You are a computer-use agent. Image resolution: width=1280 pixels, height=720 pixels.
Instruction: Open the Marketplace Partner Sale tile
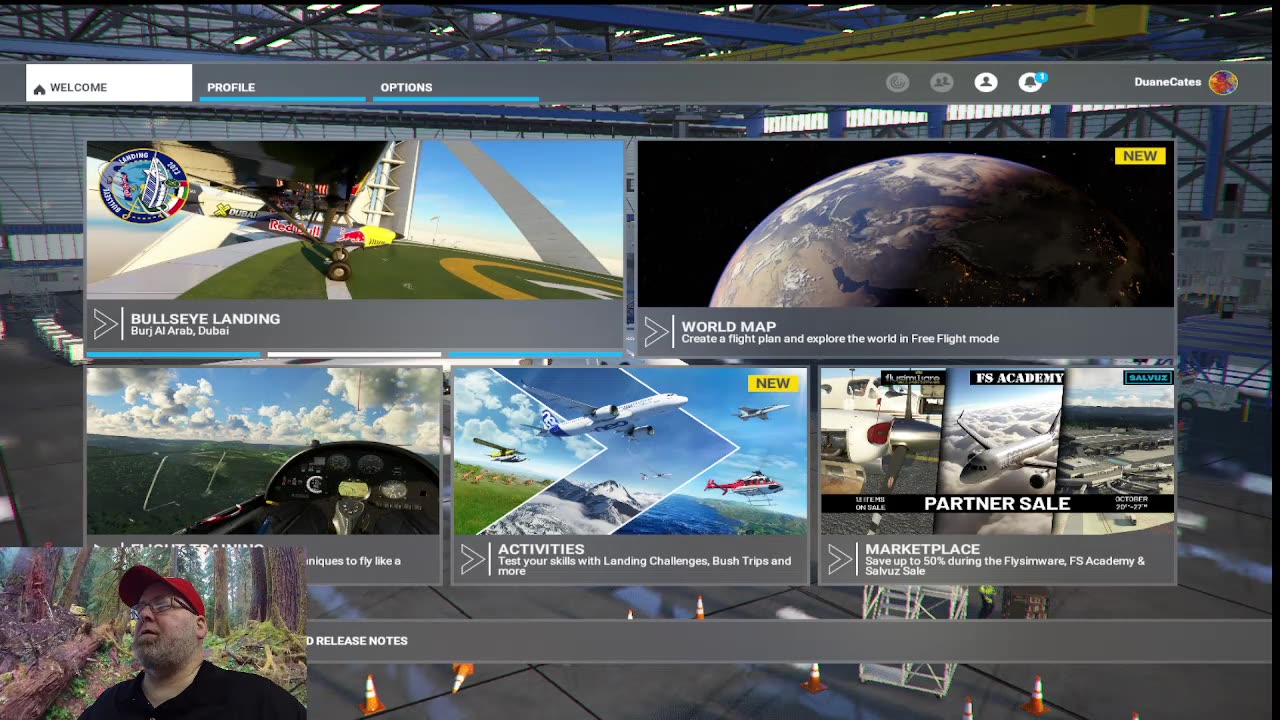[x=997, y=475]
